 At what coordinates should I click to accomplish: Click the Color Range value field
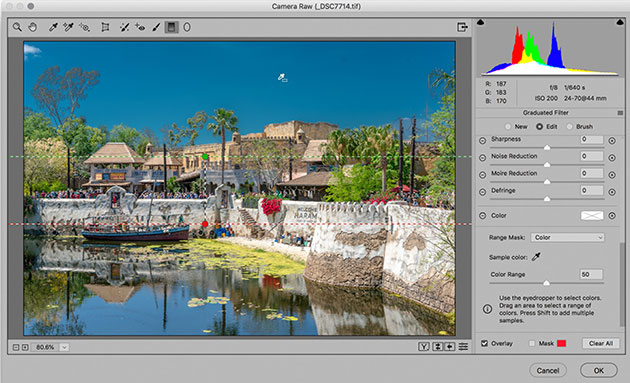(591, 274)
